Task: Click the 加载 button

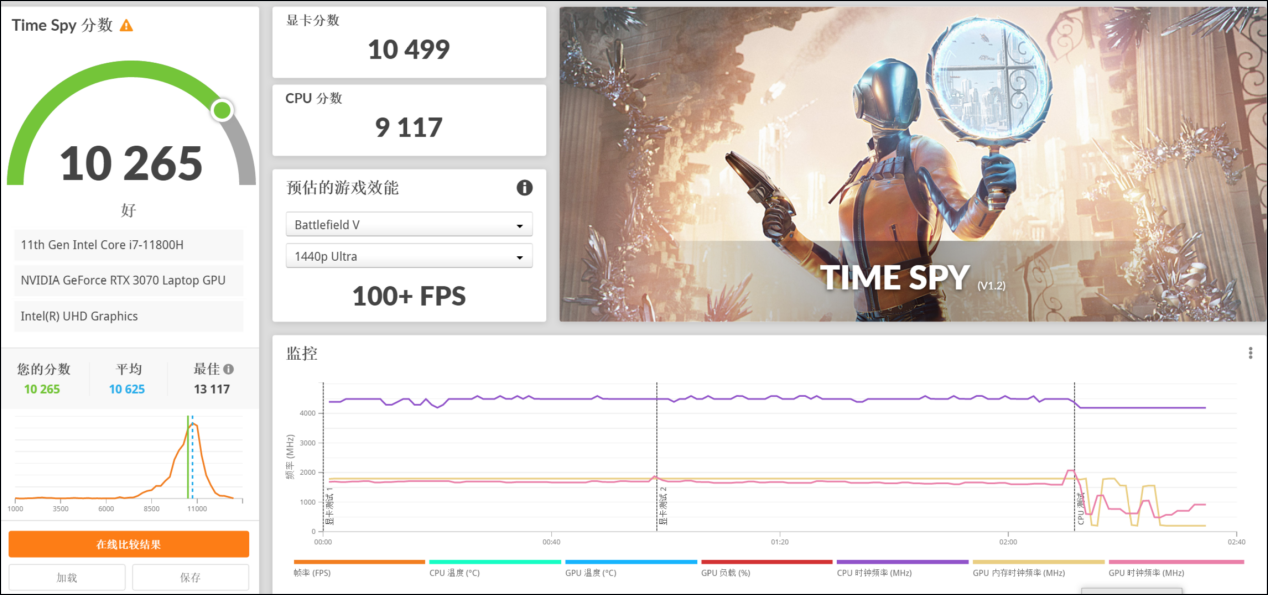Action: click(x=67, y=577)
